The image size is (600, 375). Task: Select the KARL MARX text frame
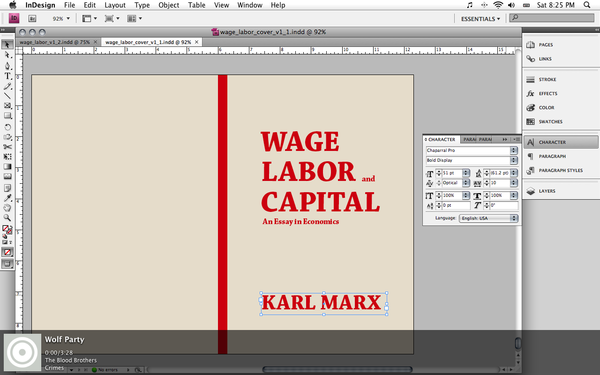[324, 304]
